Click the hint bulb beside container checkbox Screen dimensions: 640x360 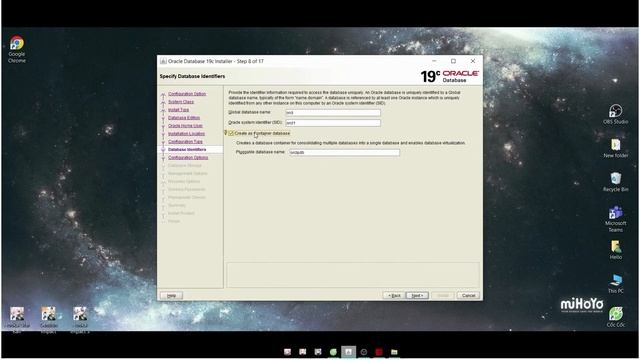click(x=225, y=133)
